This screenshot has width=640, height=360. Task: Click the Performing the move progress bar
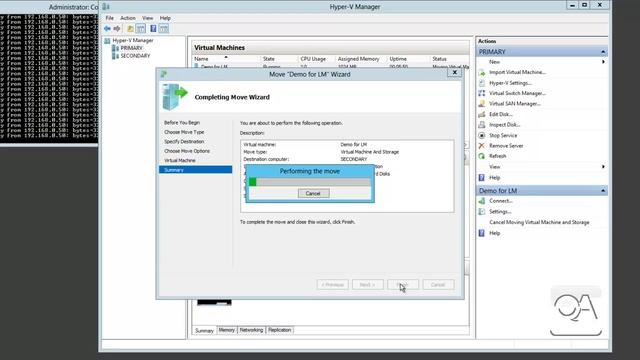coord(309,182)
